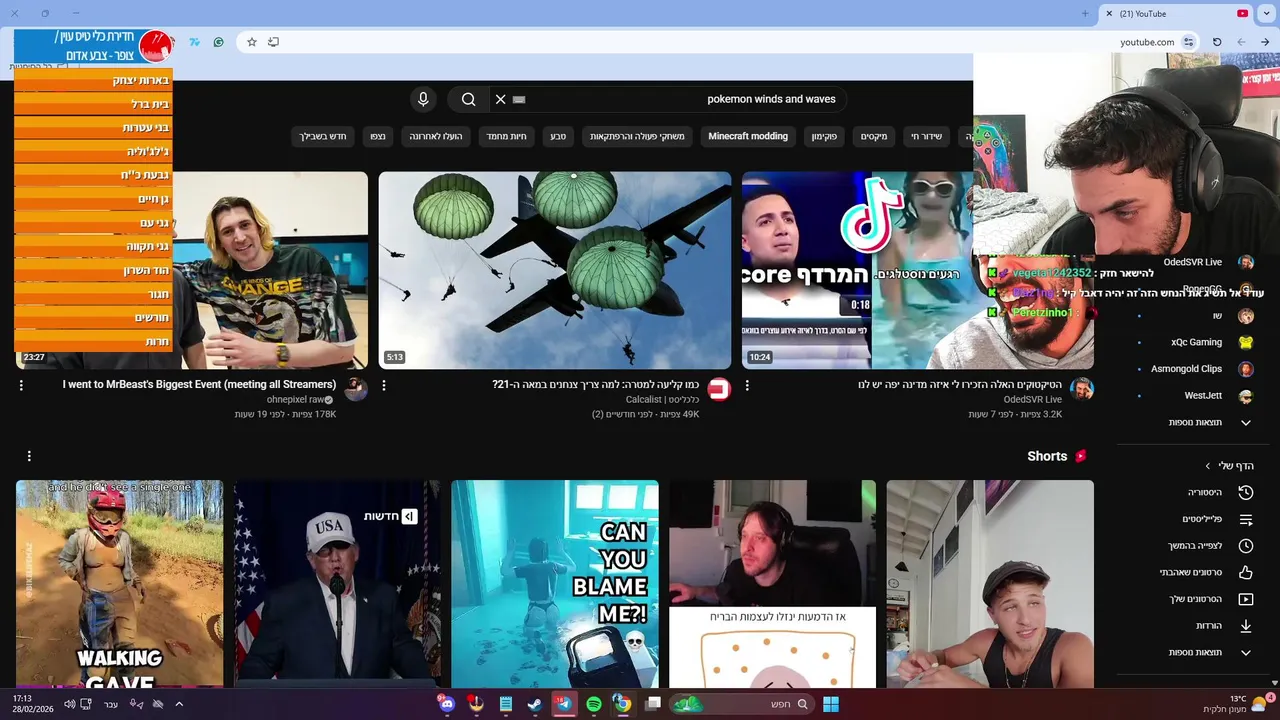Open the My page (הדף שלי) chevron
The width and height of the screenshot is (1280, 720).
[1207, 466]
